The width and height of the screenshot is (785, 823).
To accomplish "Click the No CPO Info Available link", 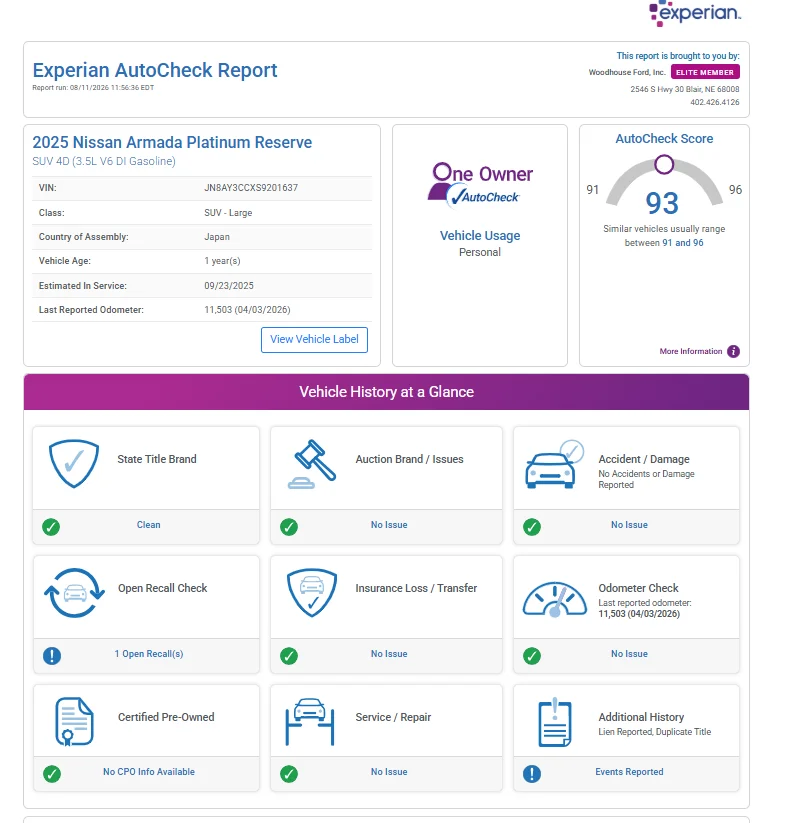I will click(x=148, y=772).
